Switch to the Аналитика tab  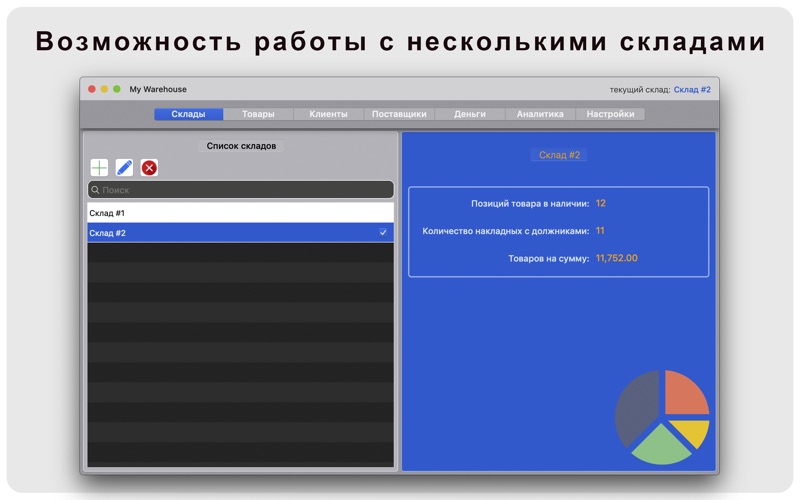coord(540,114)
